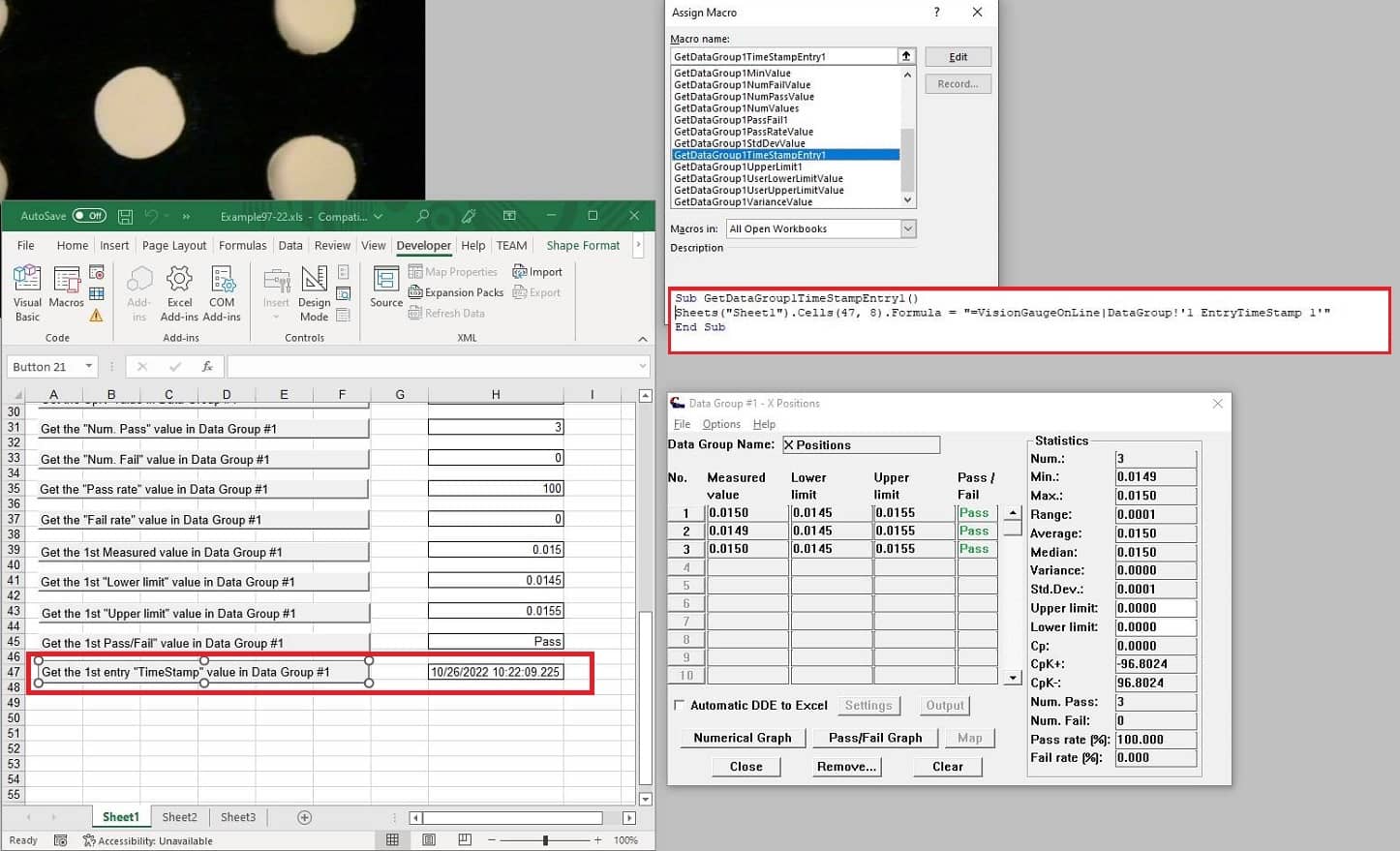Click the Data Group Name field
Screen dimensions: 1400x851
click(x=861, y=444)
